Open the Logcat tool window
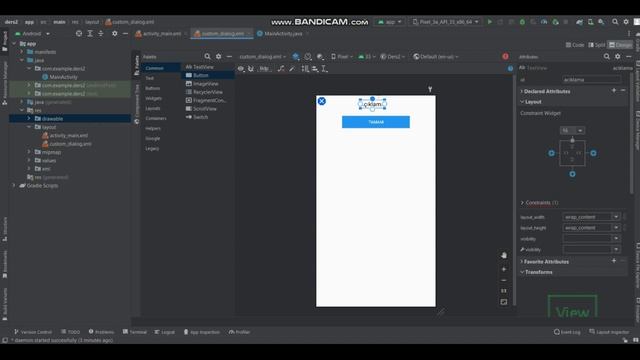The height and width of the screenshot is (360, 640). pos(164,332)
